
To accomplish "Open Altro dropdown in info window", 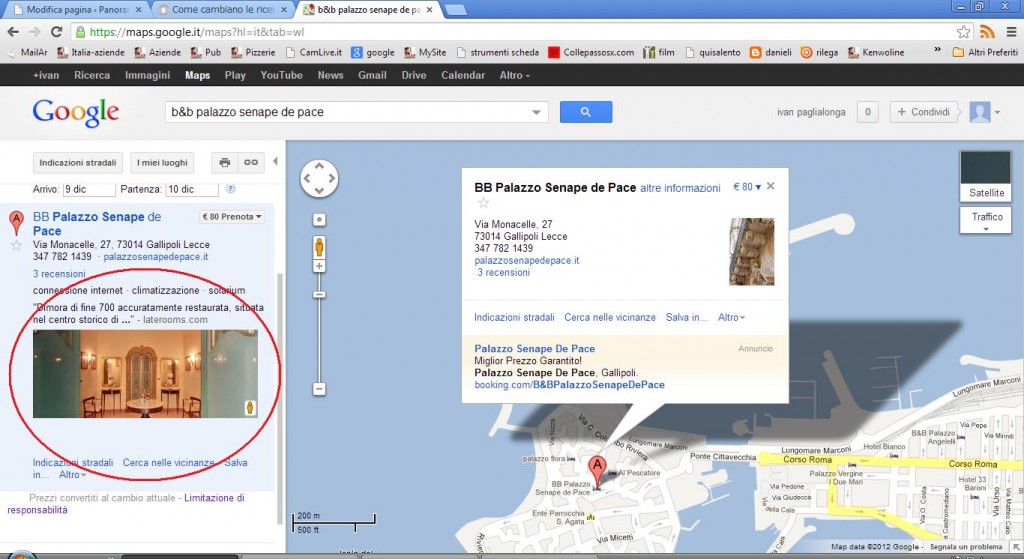I will pos(731,317).
